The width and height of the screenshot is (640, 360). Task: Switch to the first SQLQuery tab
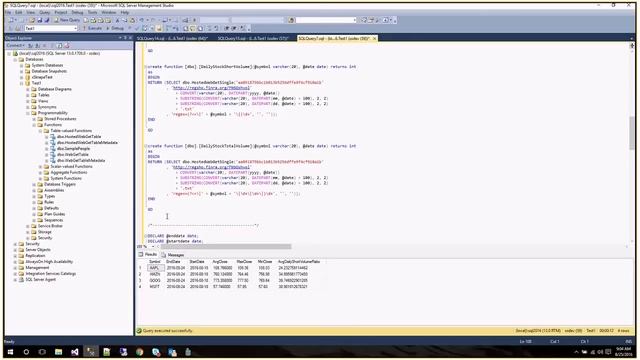point(172,38)
